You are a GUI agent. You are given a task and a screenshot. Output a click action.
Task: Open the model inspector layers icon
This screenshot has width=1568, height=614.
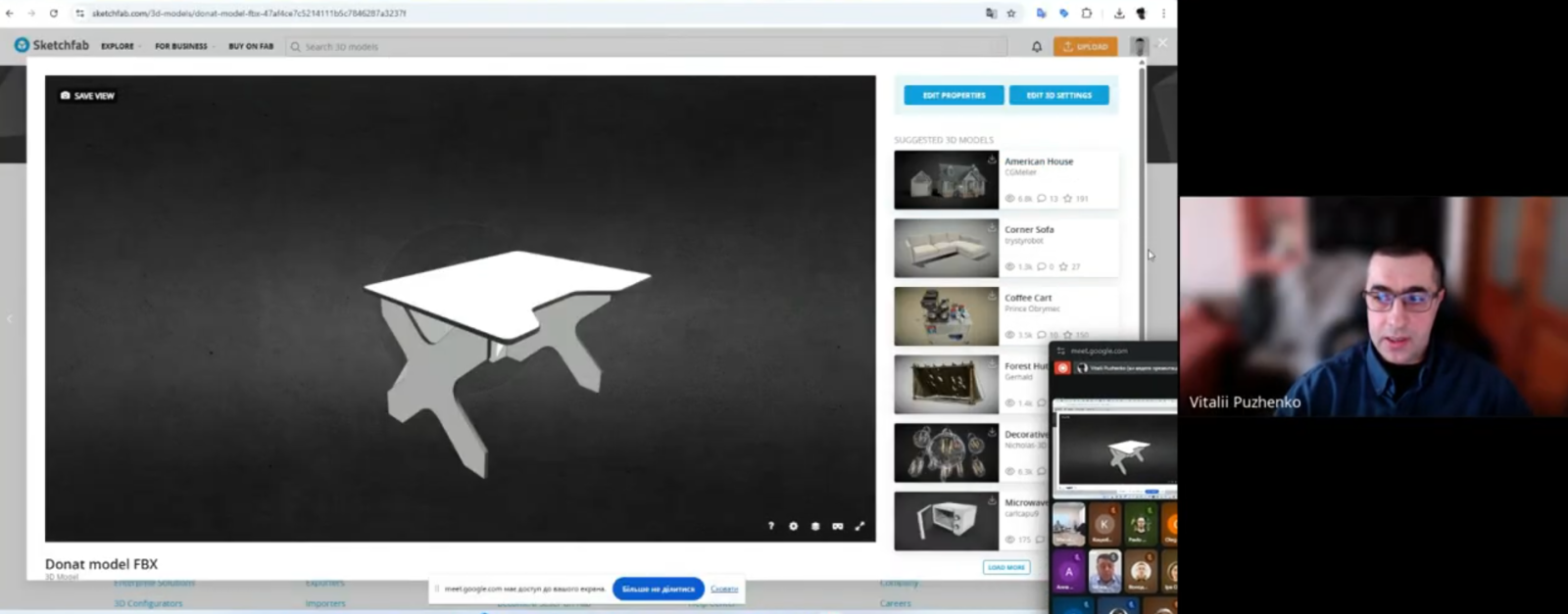point(815,526)
